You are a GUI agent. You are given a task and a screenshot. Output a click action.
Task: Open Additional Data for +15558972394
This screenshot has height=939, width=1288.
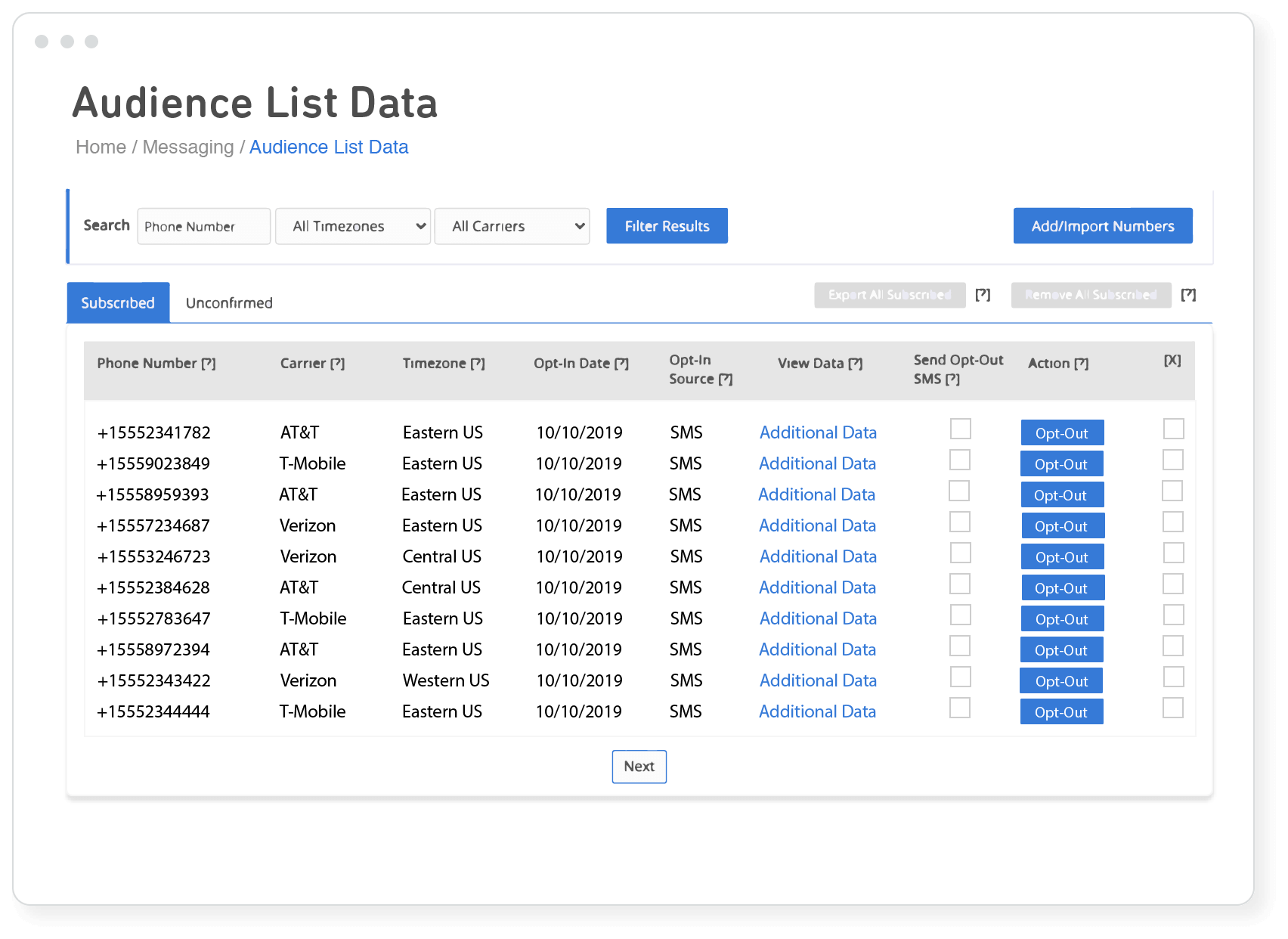(817, 649)
